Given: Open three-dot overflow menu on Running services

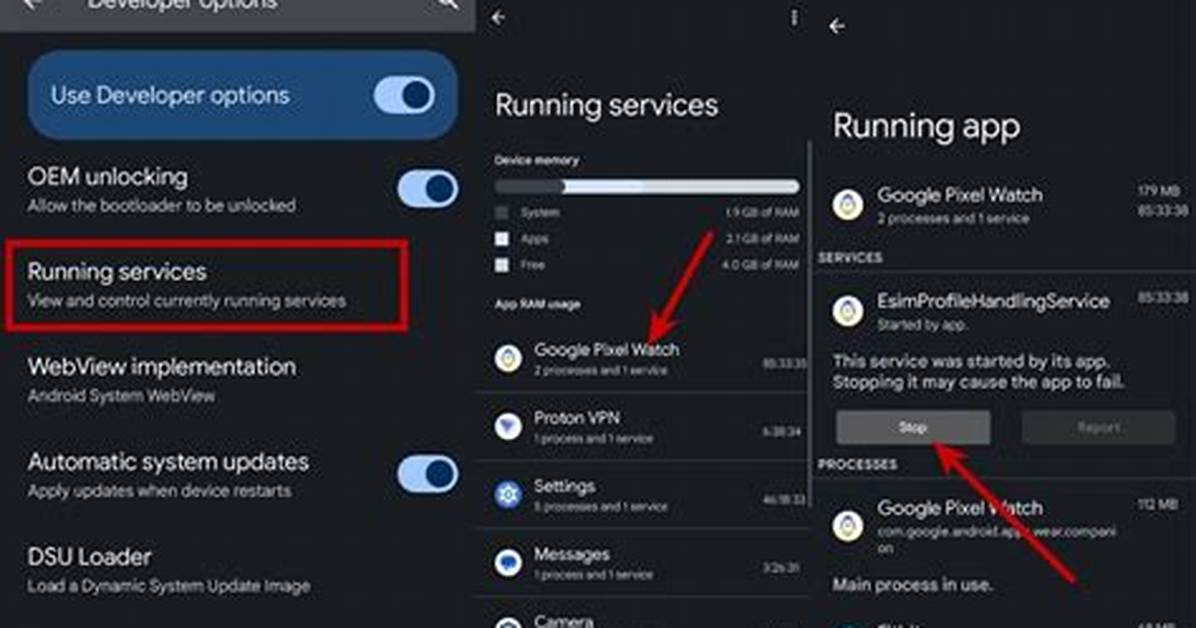Looking at the screenshot, I should (x=794, y=18).
